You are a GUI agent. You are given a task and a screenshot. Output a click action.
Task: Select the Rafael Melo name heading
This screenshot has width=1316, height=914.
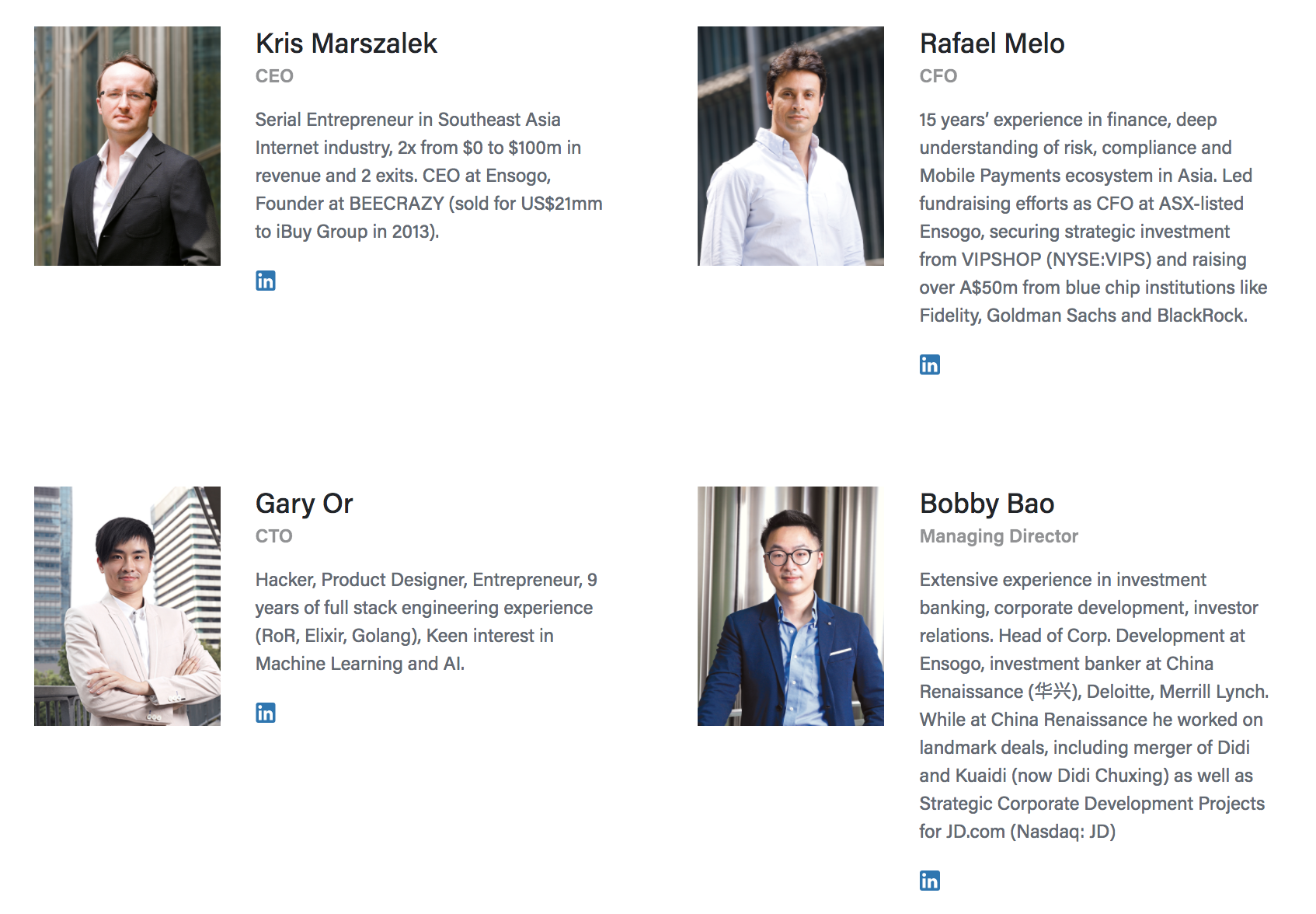pos(992,44)
